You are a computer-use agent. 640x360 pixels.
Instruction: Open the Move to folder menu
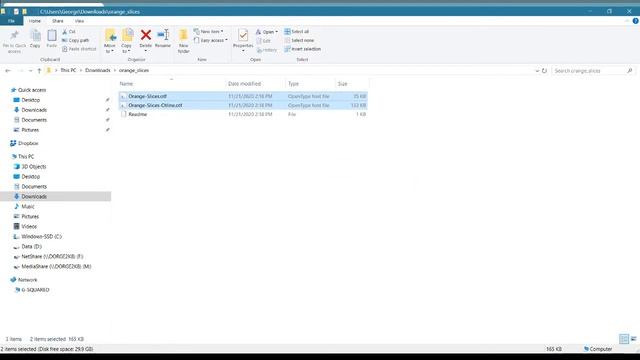click(x=110, y=41)
